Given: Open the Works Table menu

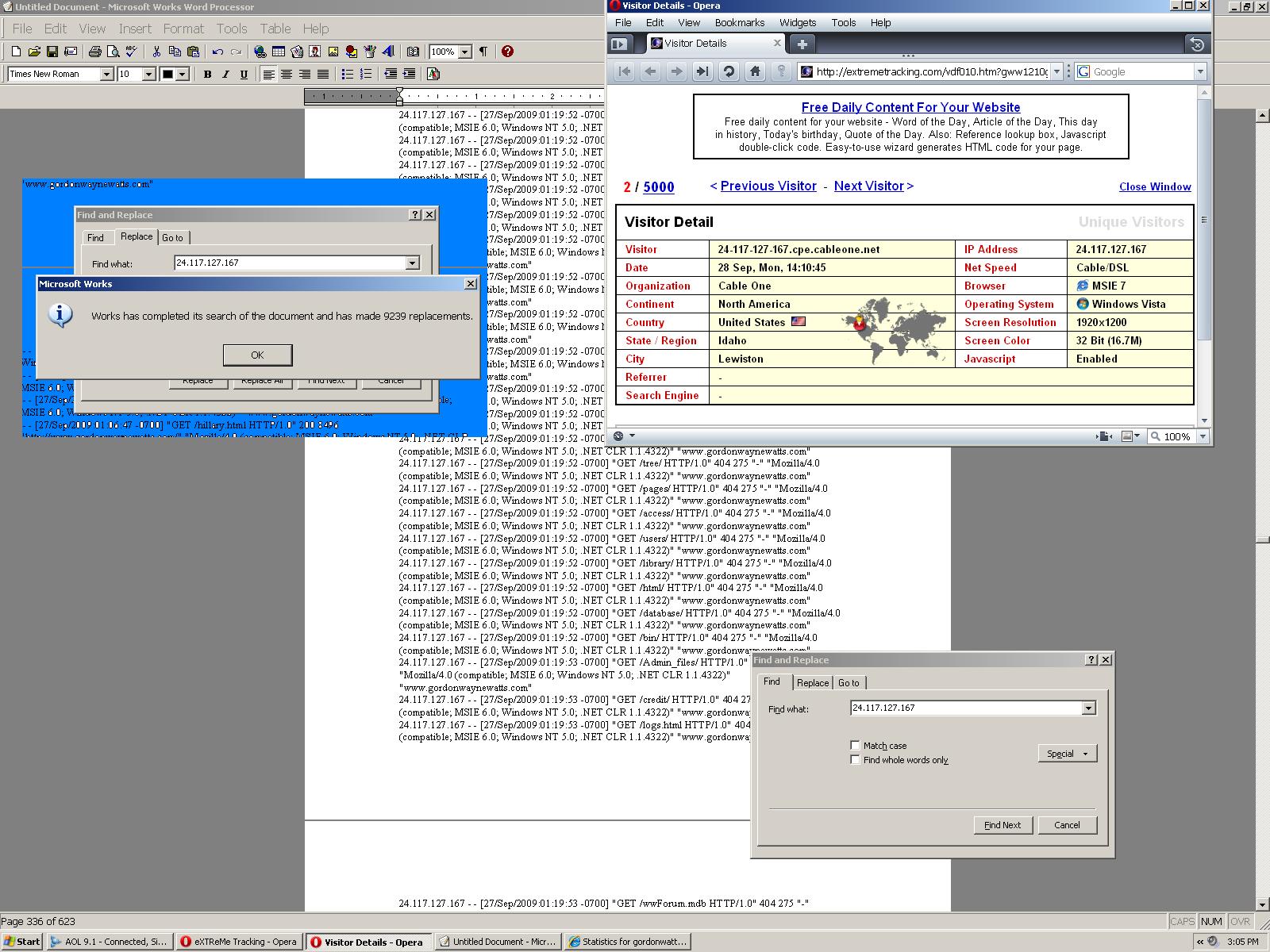Looking at the screenshot, I should (275, 29).
